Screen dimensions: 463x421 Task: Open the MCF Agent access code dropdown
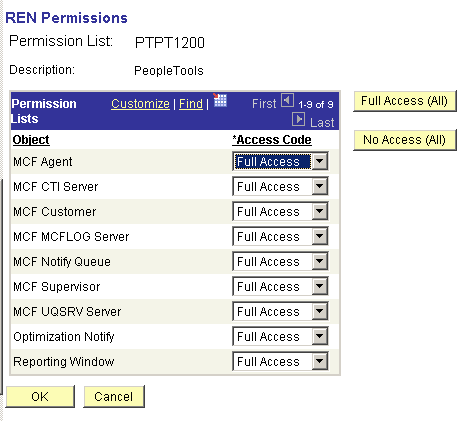(x=280, y=161)
